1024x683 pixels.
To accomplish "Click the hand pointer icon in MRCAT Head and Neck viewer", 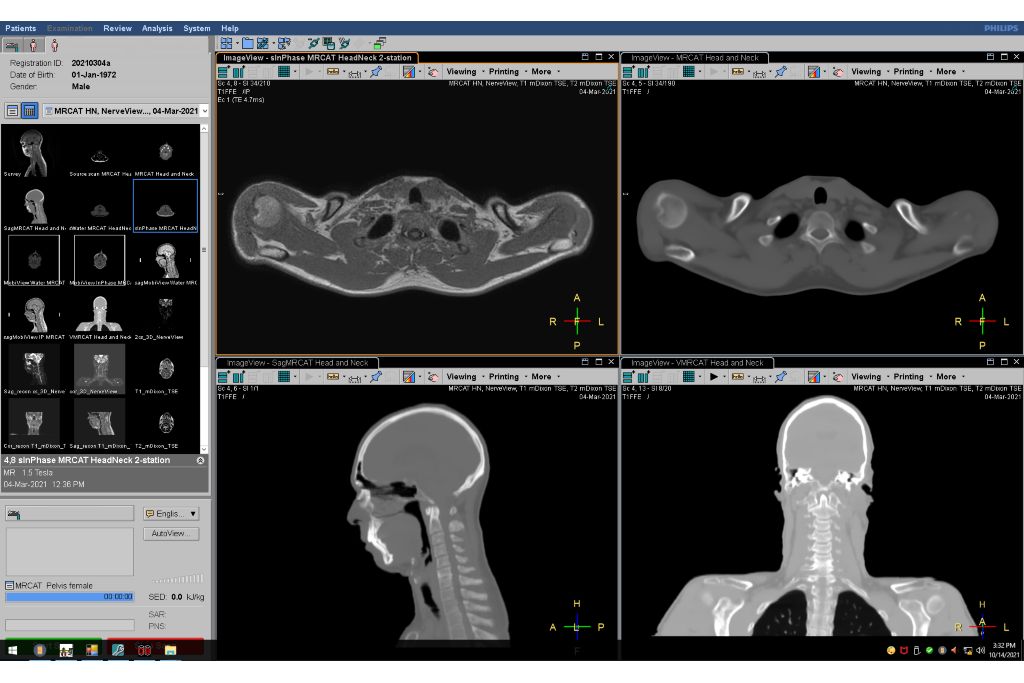I will 837,72.
